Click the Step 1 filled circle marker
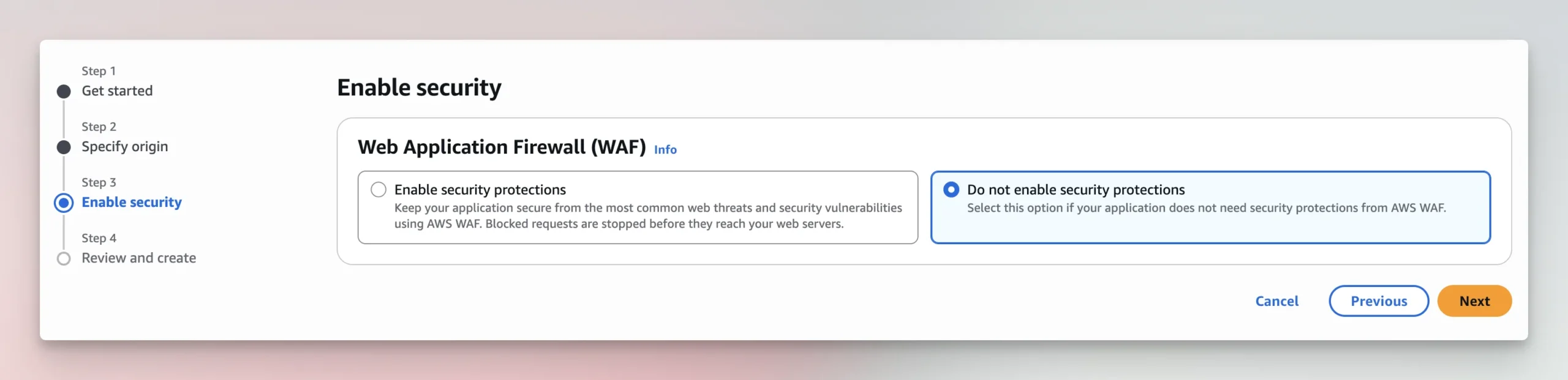The width and height of the screenshot is (1568, 380). pos(64,92)
